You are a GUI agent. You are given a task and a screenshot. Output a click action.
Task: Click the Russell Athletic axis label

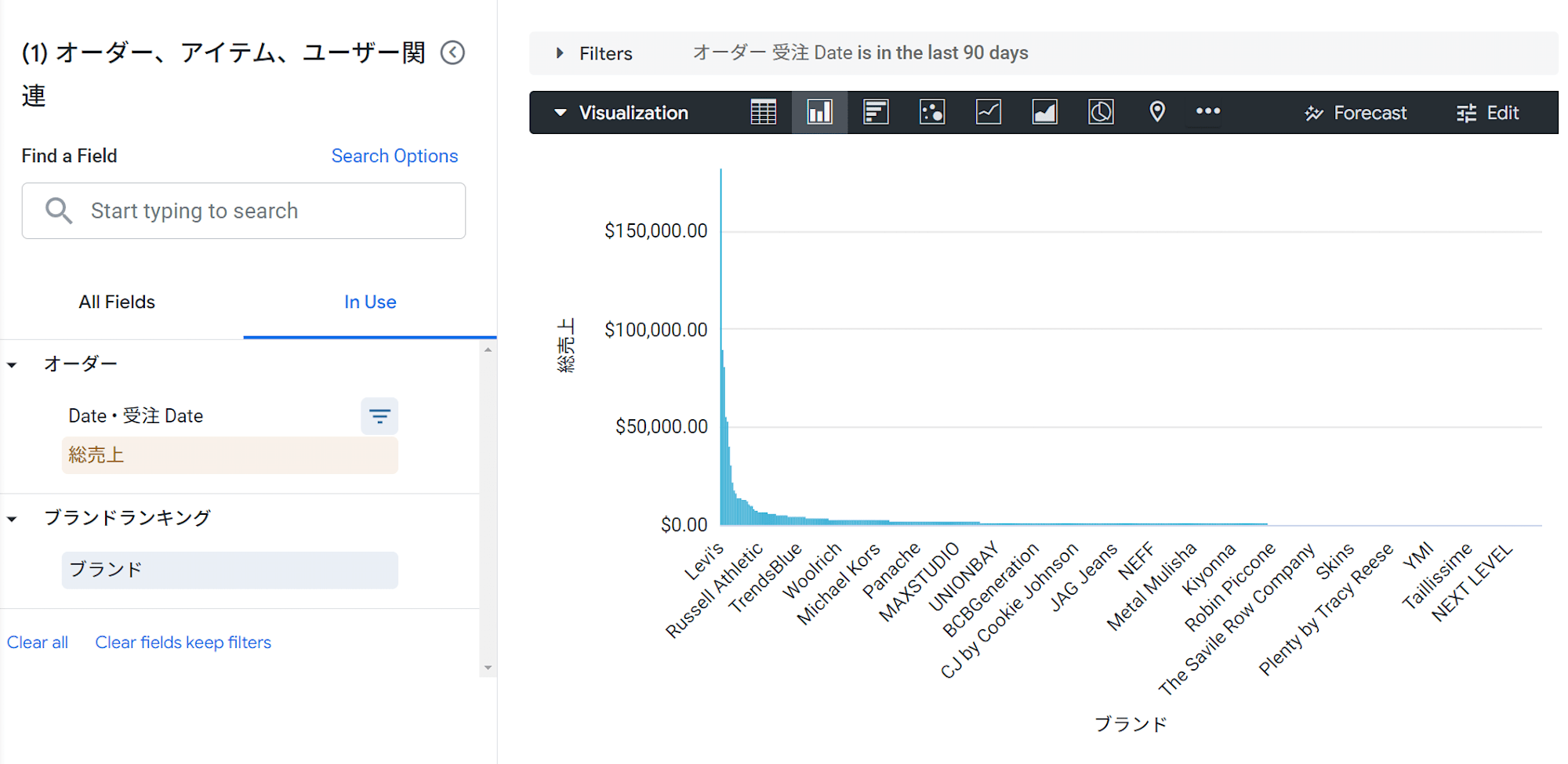[x=713, y=591]
